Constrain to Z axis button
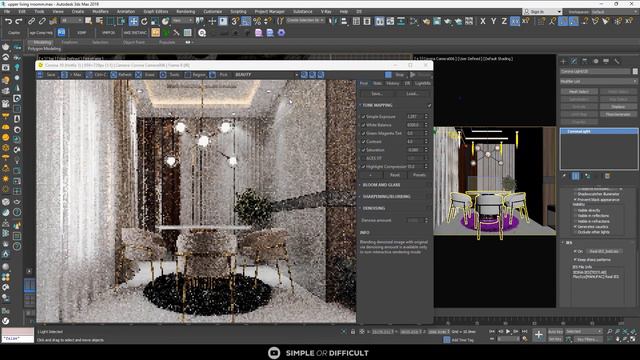 click(x=504, y=21)
